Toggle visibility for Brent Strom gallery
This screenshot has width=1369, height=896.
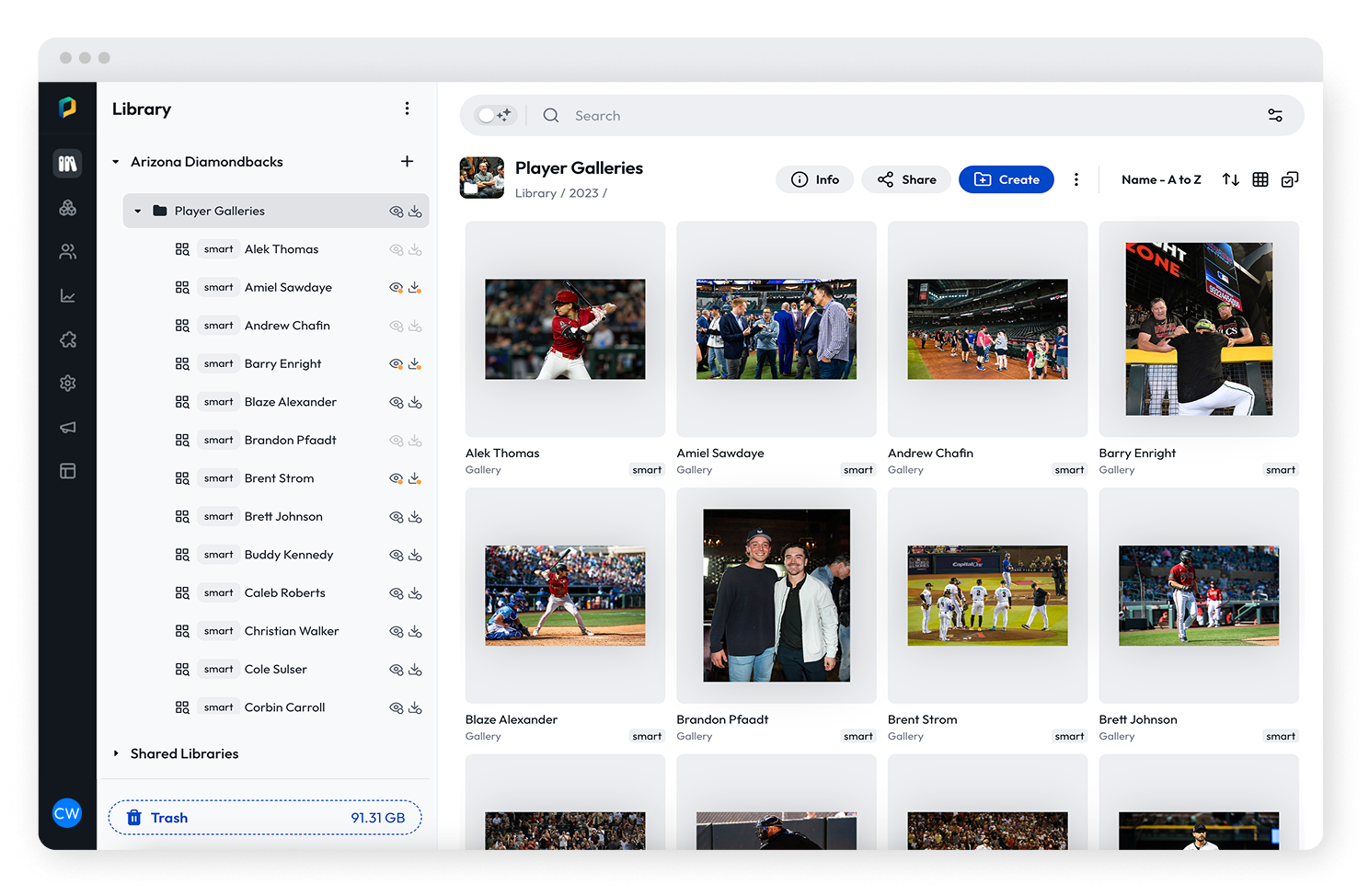397,479
